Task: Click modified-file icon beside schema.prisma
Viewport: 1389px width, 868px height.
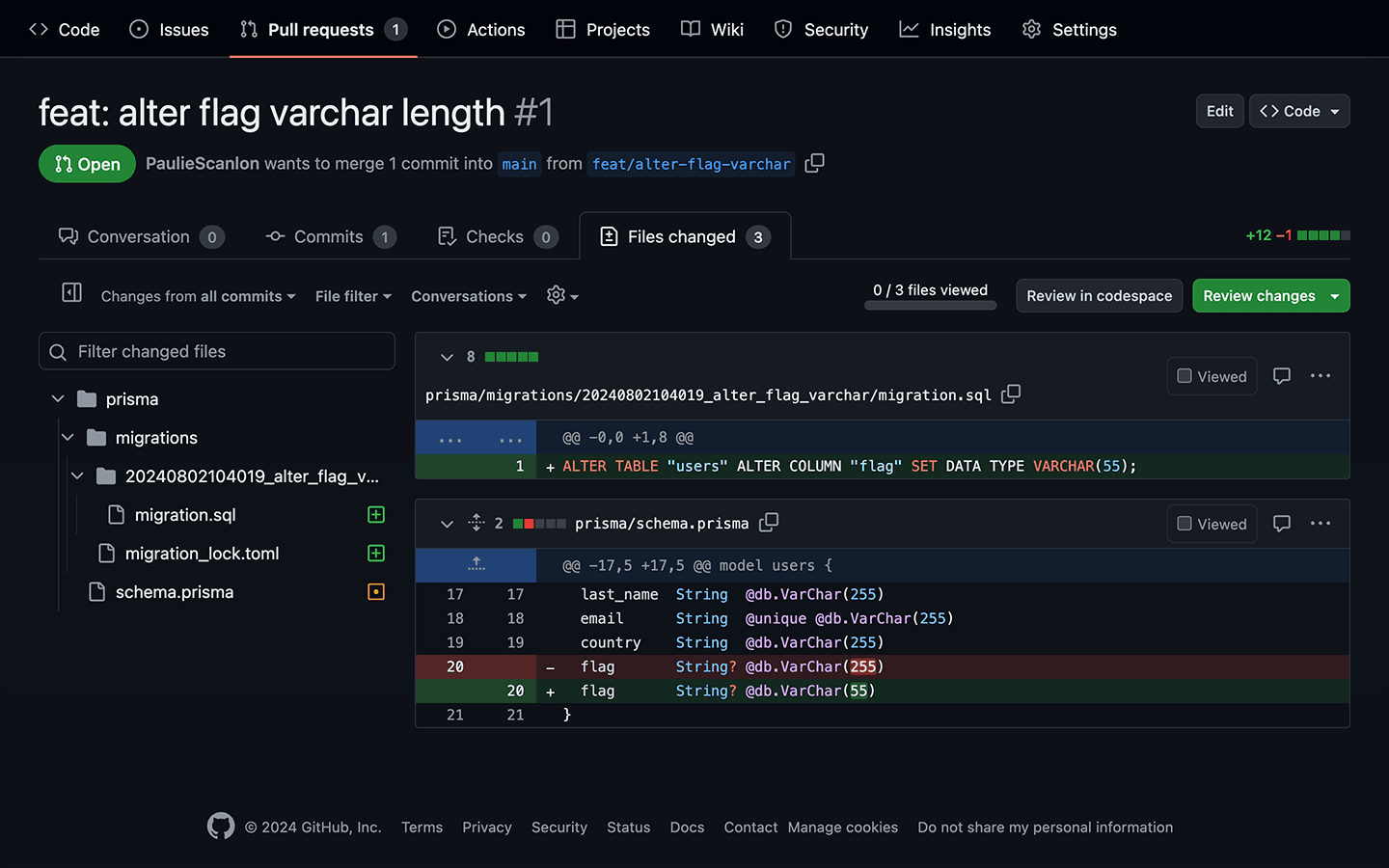Action: (376, 591)
